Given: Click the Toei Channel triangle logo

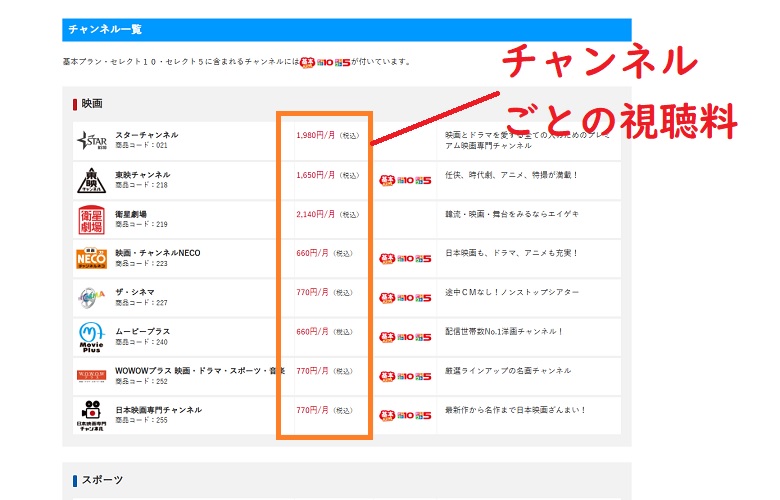Looking at the screenshot, I should [x=92, y=180].
